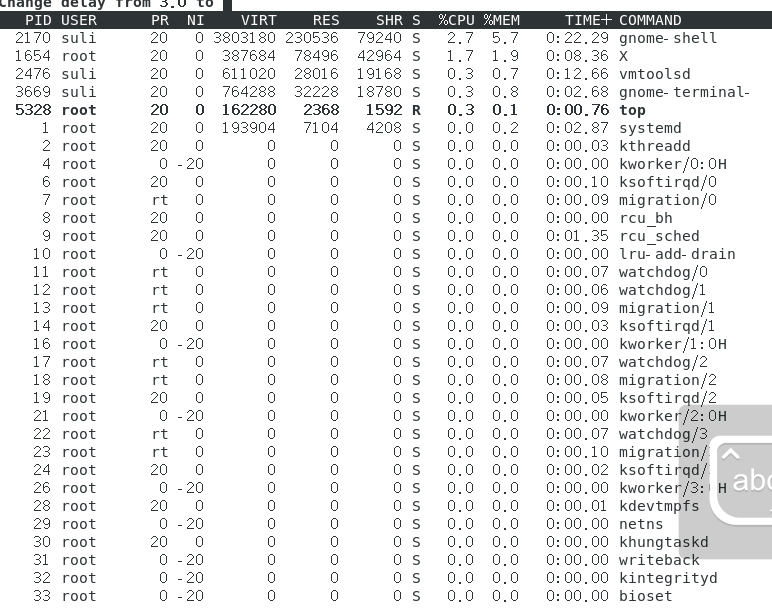Click VIRT value 193904
The width and height of the screenshot is (772, 610).
[x=249, y=128]
